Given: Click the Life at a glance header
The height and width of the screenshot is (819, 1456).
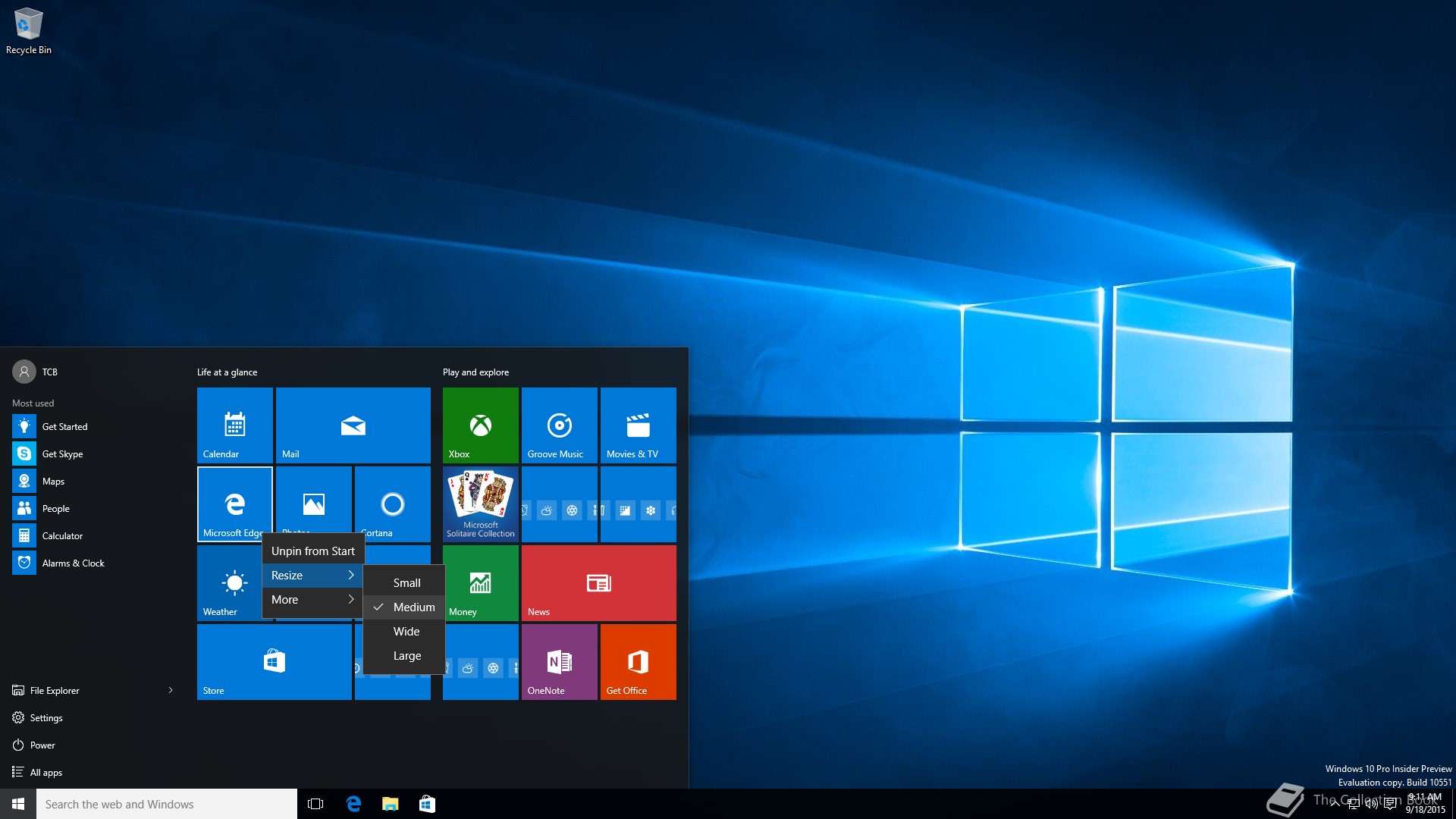Looking at the screenshot, I should click(227, 372).
